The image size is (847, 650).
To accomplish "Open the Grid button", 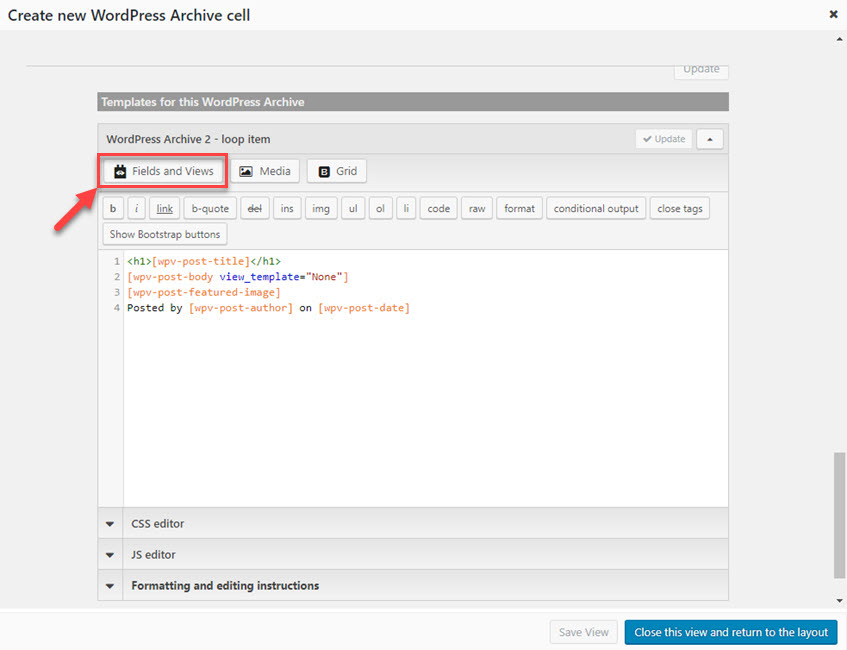I will click(x=337, y=171).
